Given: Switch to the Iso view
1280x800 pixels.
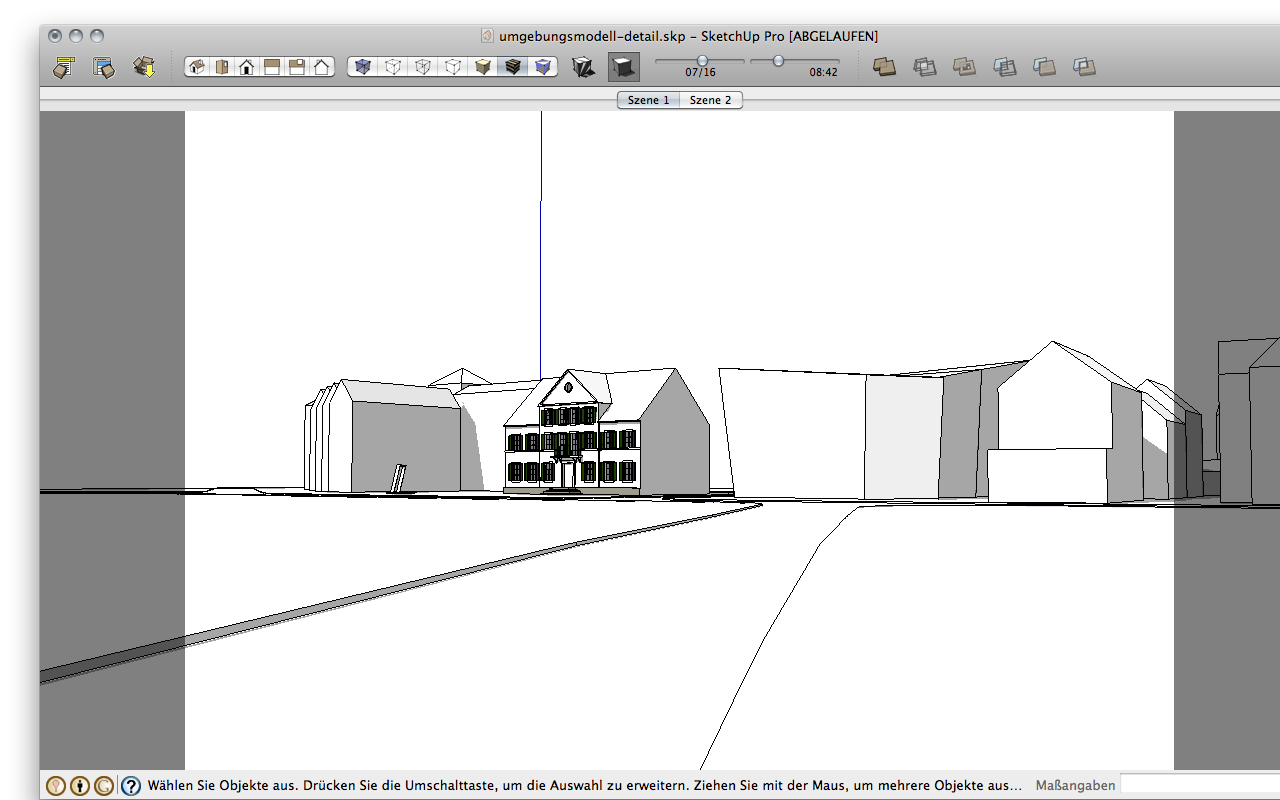Looking at the screenshot, I should tap(197, 67).
